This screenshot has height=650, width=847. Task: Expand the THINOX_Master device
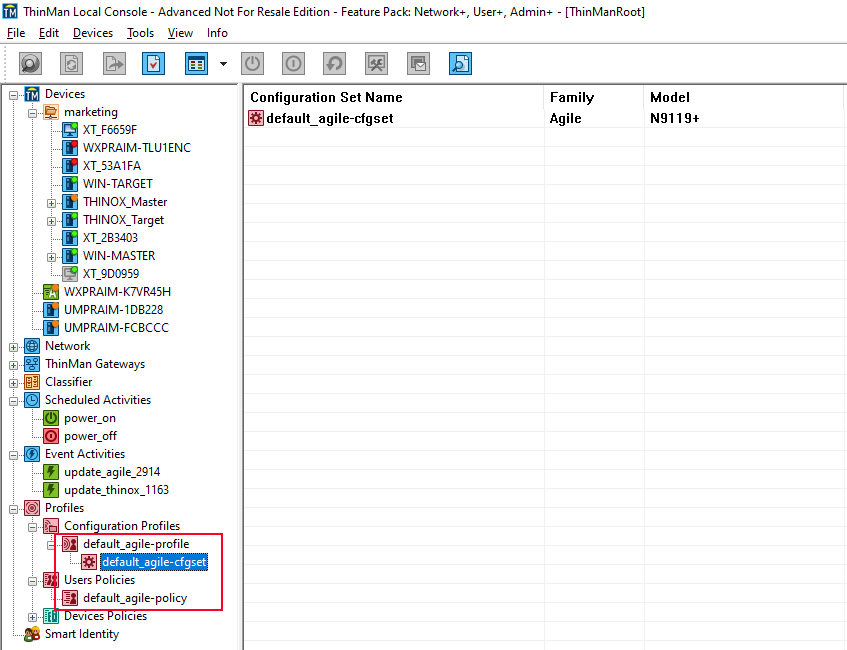point(51,203)
